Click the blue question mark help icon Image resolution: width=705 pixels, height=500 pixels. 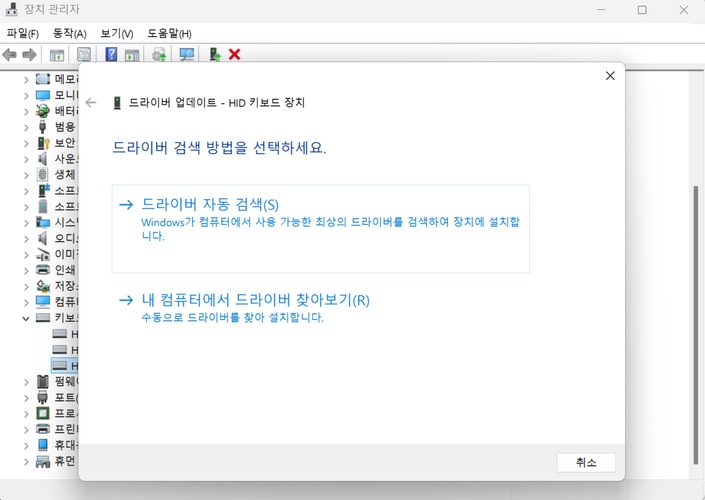(x=111, y=54)
